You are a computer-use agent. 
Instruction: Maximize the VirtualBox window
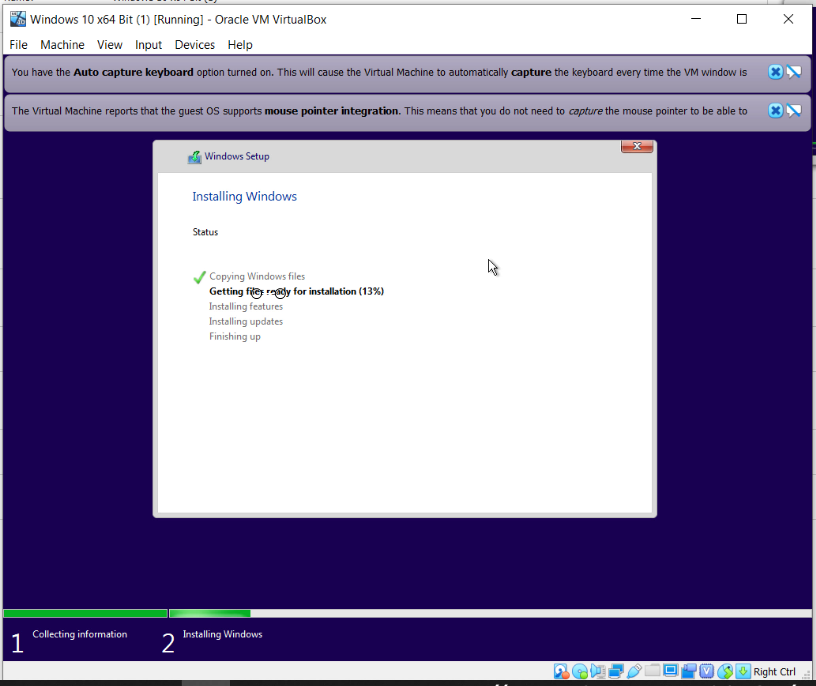(x=742, y=19)
